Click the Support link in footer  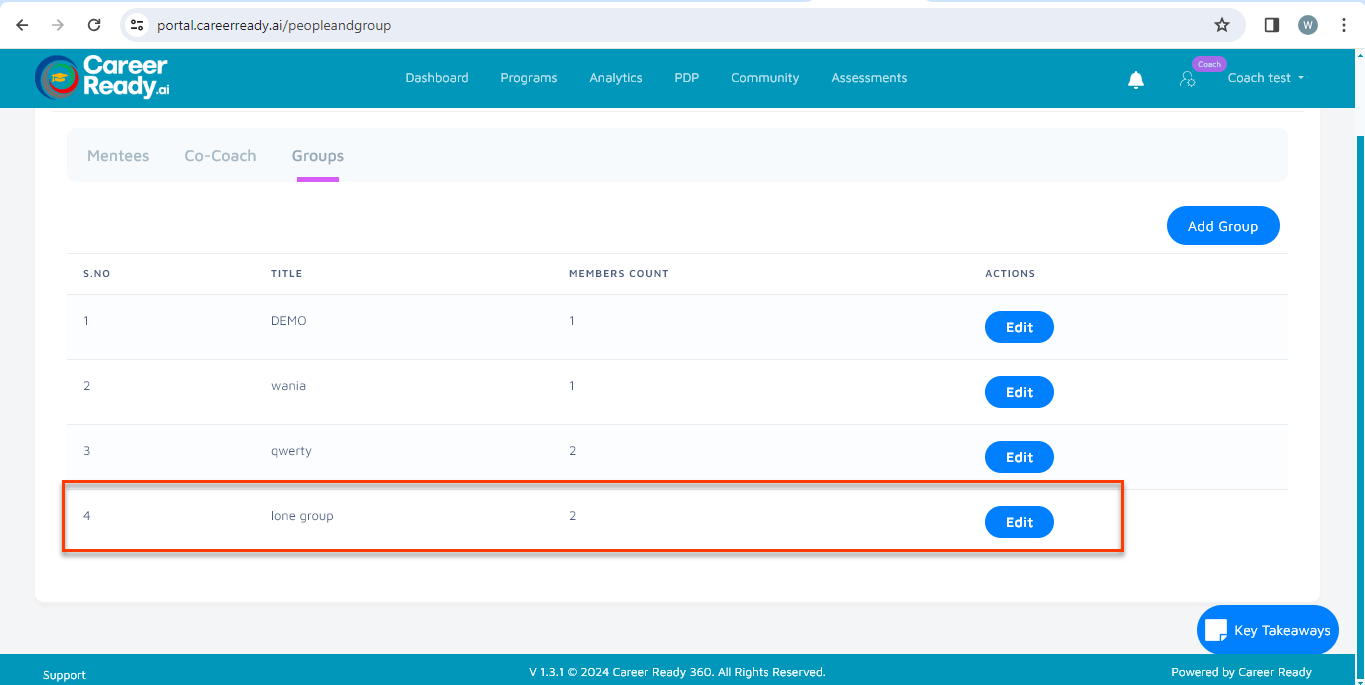[x=64, y=675]
